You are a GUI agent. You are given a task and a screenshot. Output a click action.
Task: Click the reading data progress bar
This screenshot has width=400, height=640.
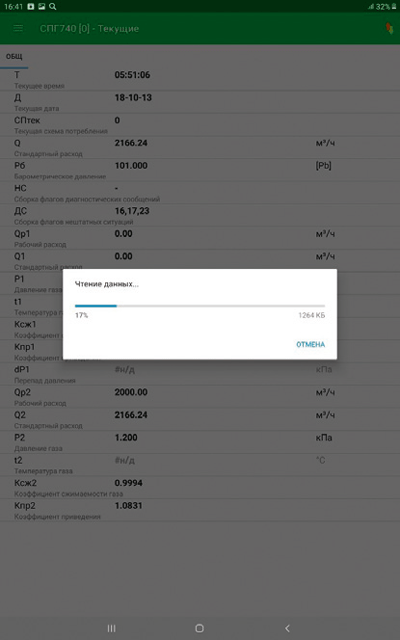200,305
